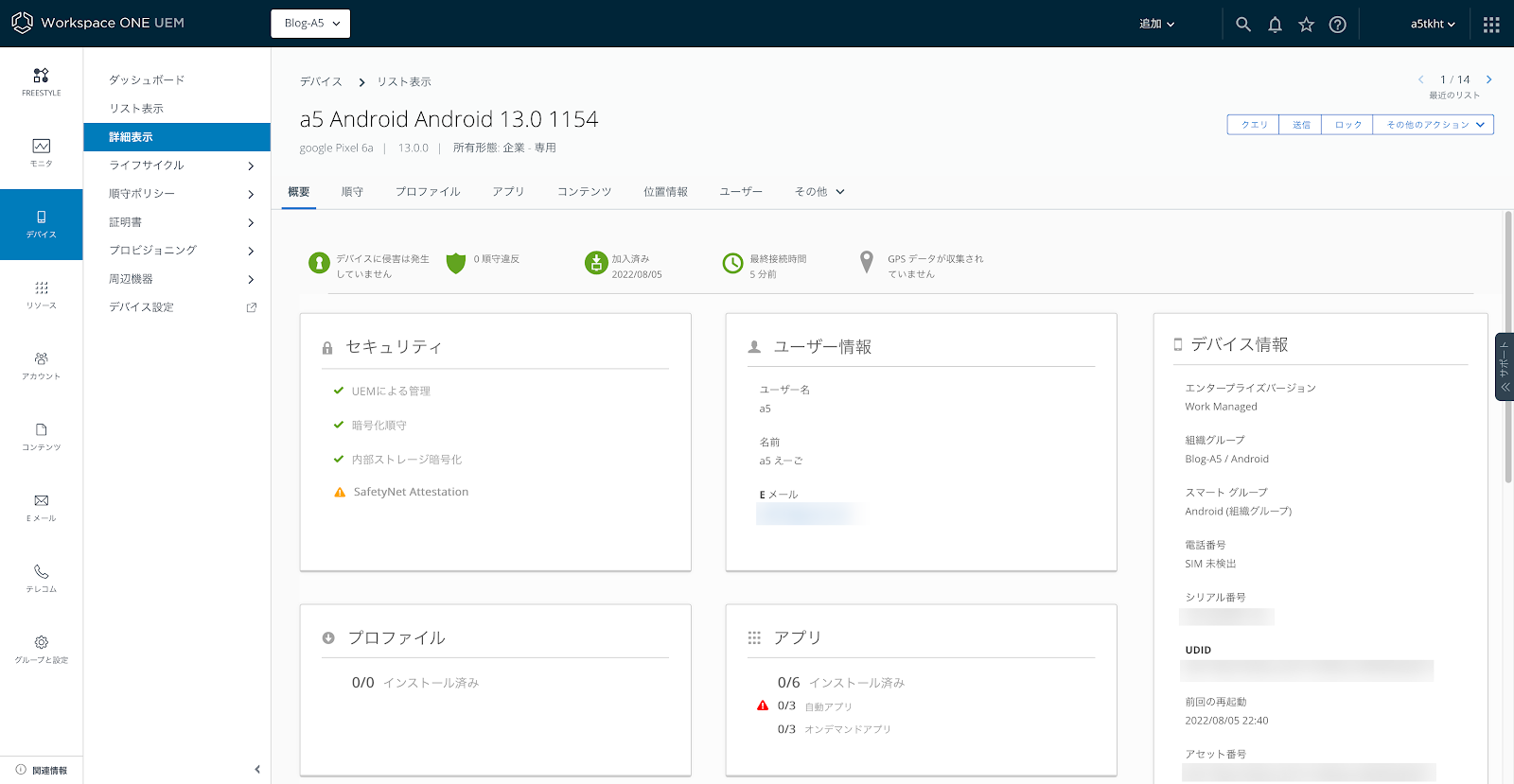Click the 0/0 インストール済み profiles count
This screenshot has width=1514, height=784.
[415, 683]
